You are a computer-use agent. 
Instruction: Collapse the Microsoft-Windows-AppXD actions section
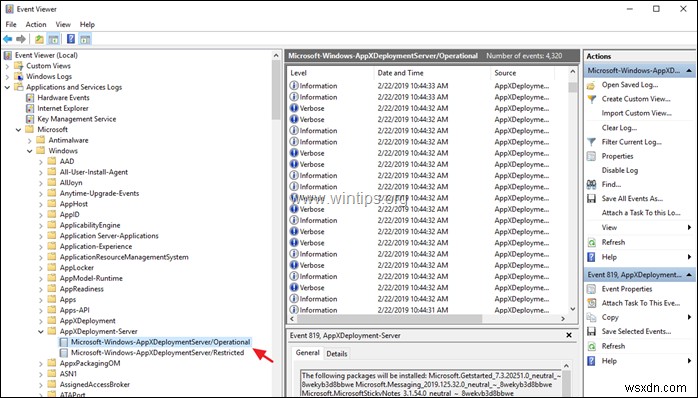689,71
